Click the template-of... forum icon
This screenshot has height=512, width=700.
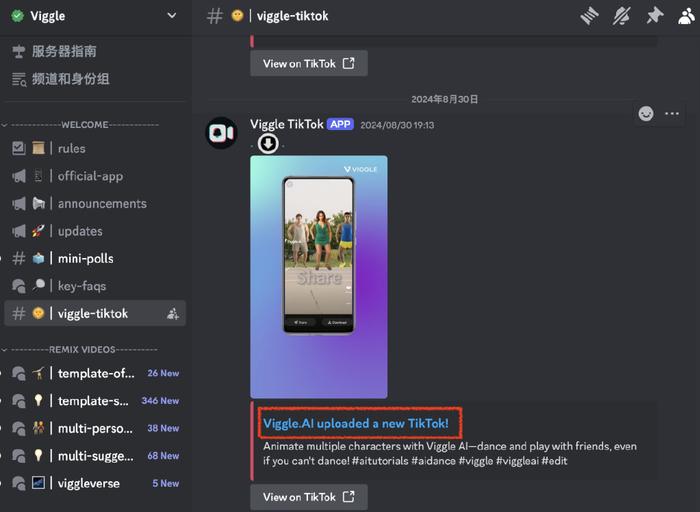pyautogui.click(x=19, y=373)
